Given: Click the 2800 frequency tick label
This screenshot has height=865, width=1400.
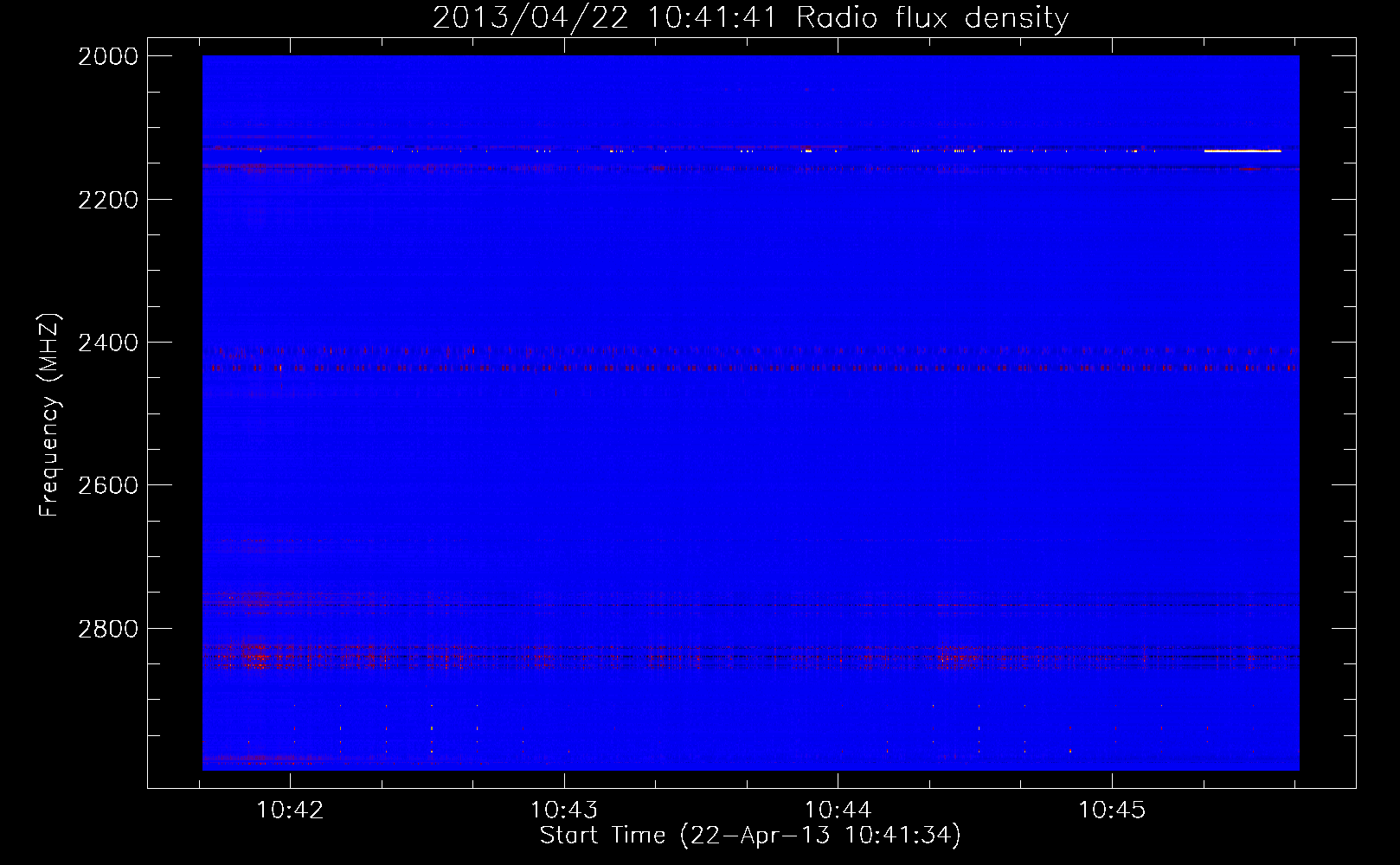Looking at the screenshot, I should click(108, 629).
